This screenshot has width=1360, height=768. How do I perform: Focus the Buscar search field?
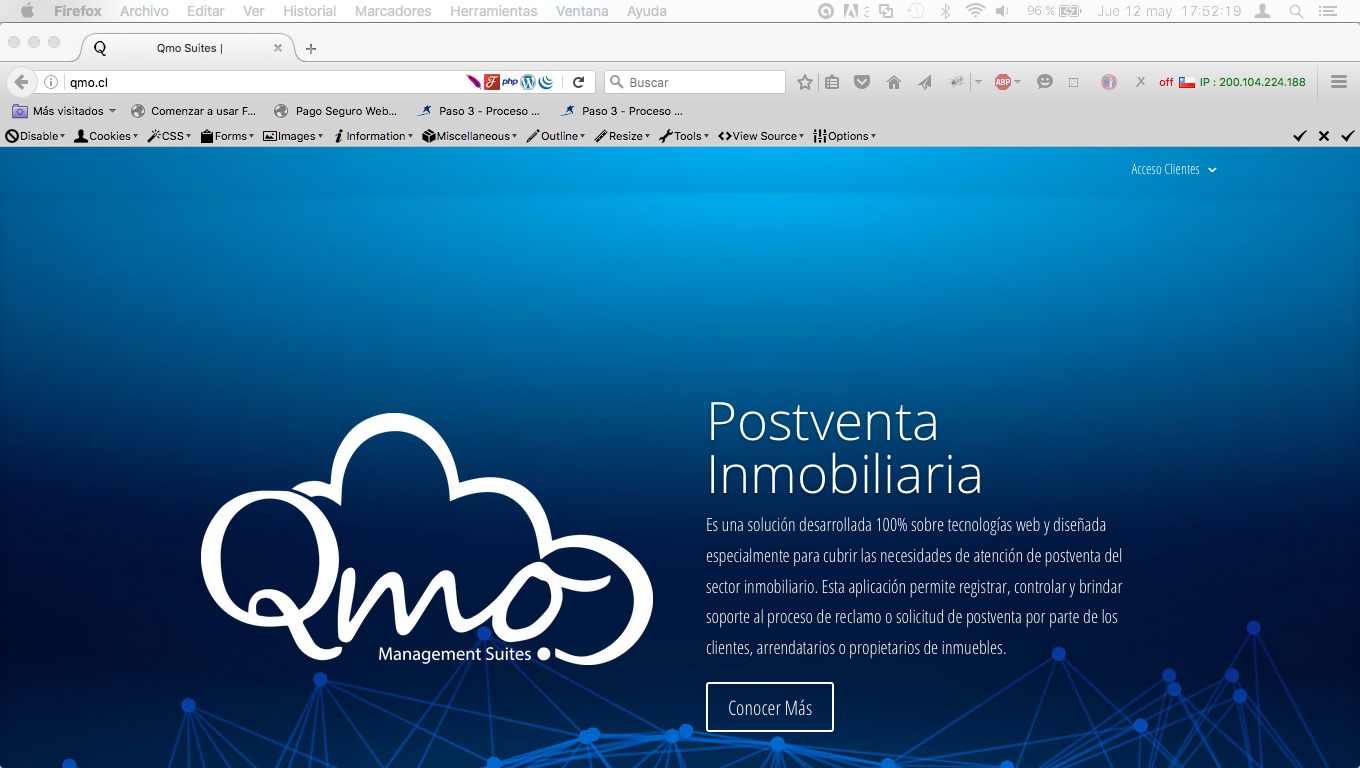[x=695, y=82]
